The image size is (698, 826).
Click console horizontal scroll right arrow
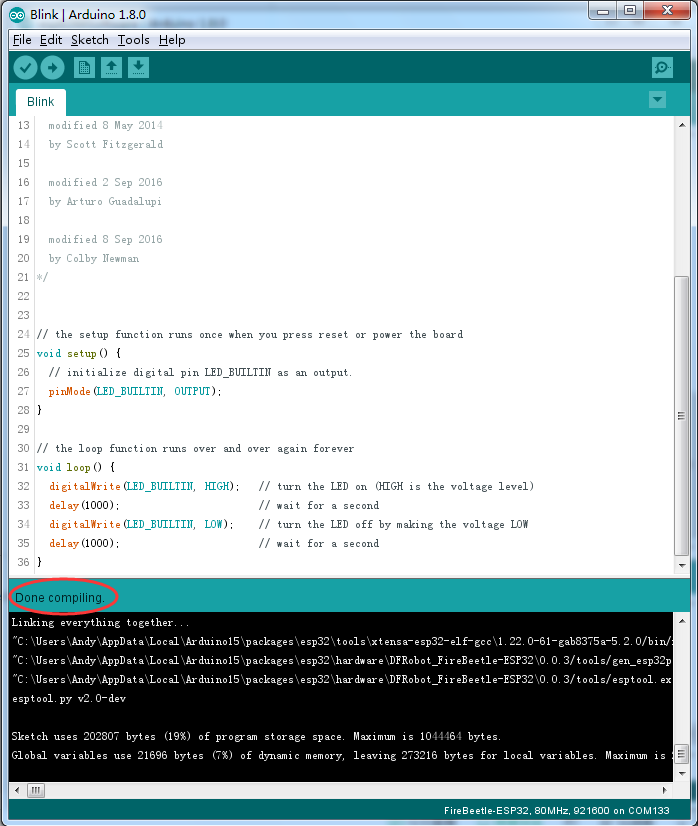click(x=664, y=790)
